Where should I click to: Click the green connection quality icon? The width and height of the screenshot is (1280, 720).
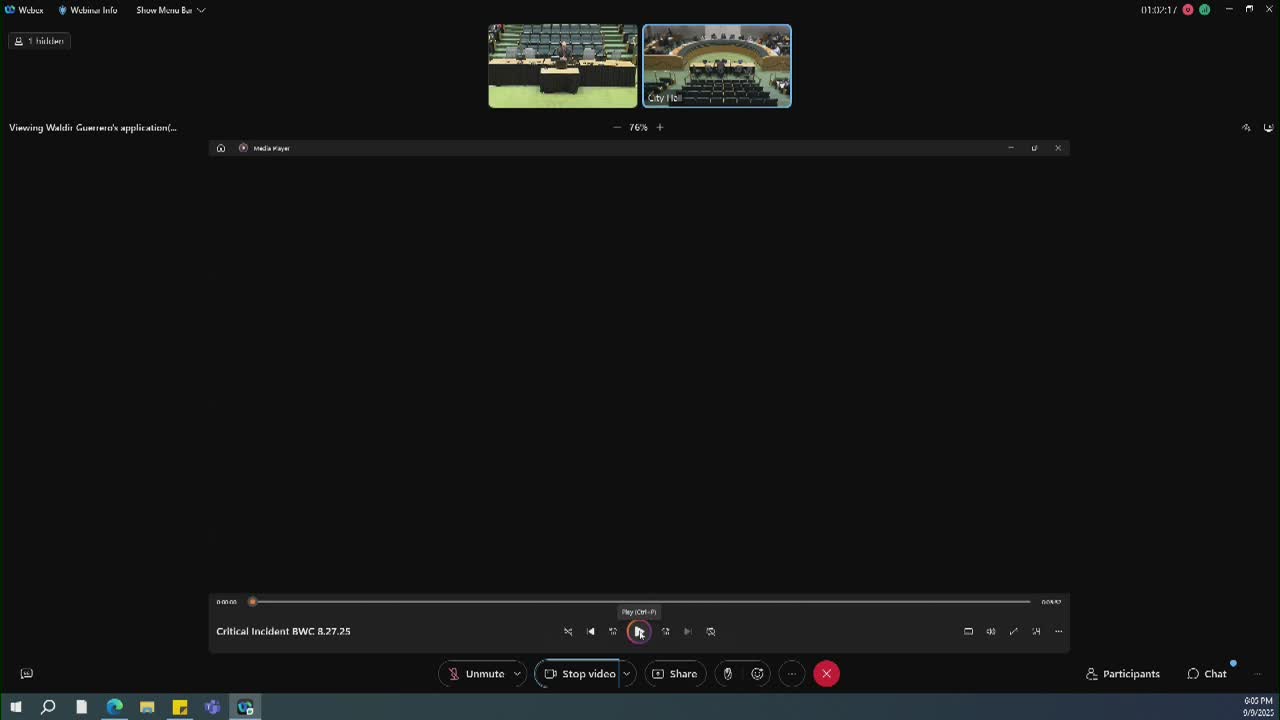pyautogui.click(x=1204, y=10)
